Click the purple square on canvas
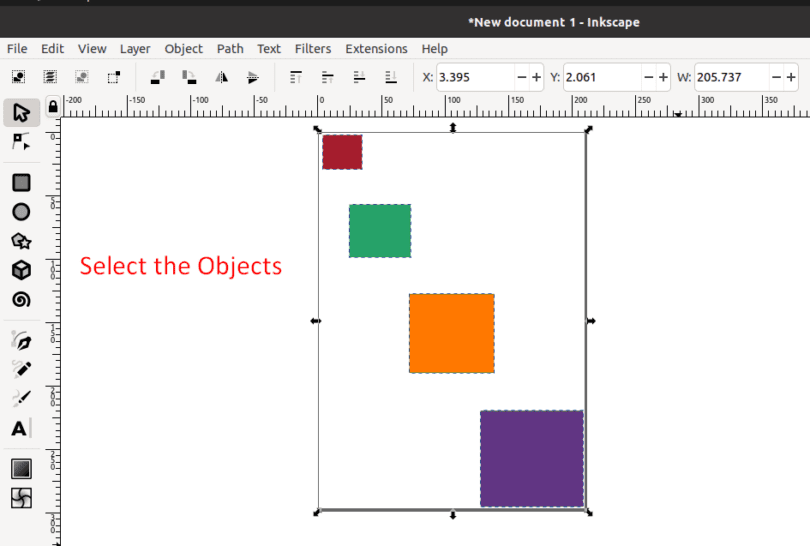This screenshot has width=810, height=546. pyautogui.click(x=532, y=459)
